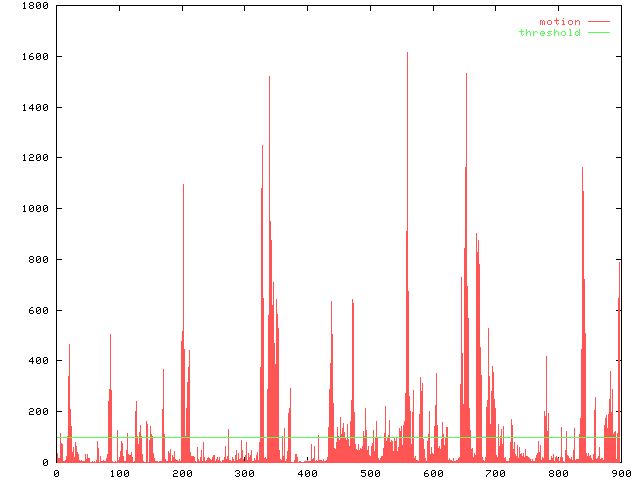Click the x-axis label 100
Viewport: 640px width, 480px height.
118,473
